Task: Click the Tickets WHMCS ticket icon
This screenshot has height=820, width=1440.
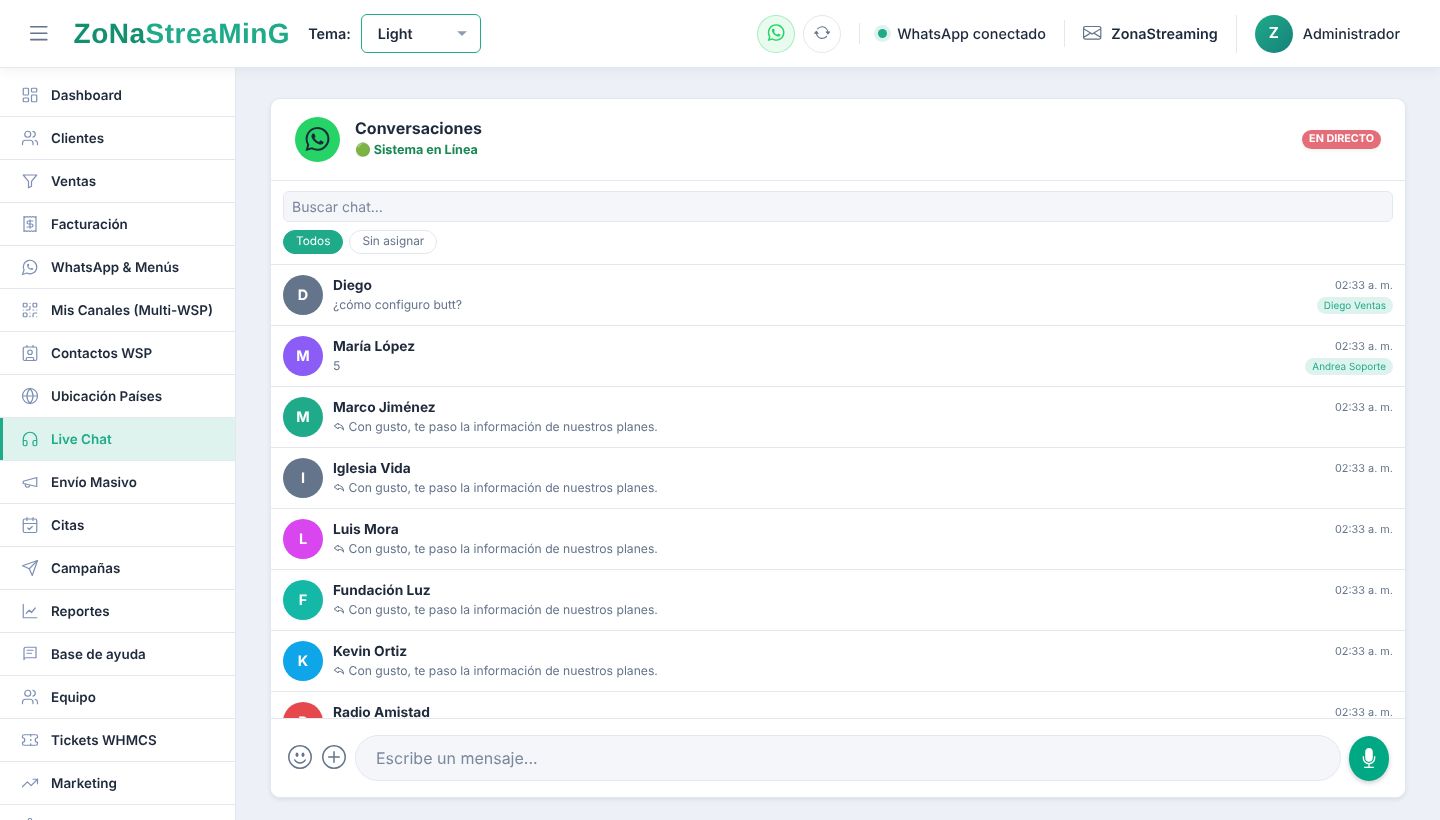Action: (30, 740)
